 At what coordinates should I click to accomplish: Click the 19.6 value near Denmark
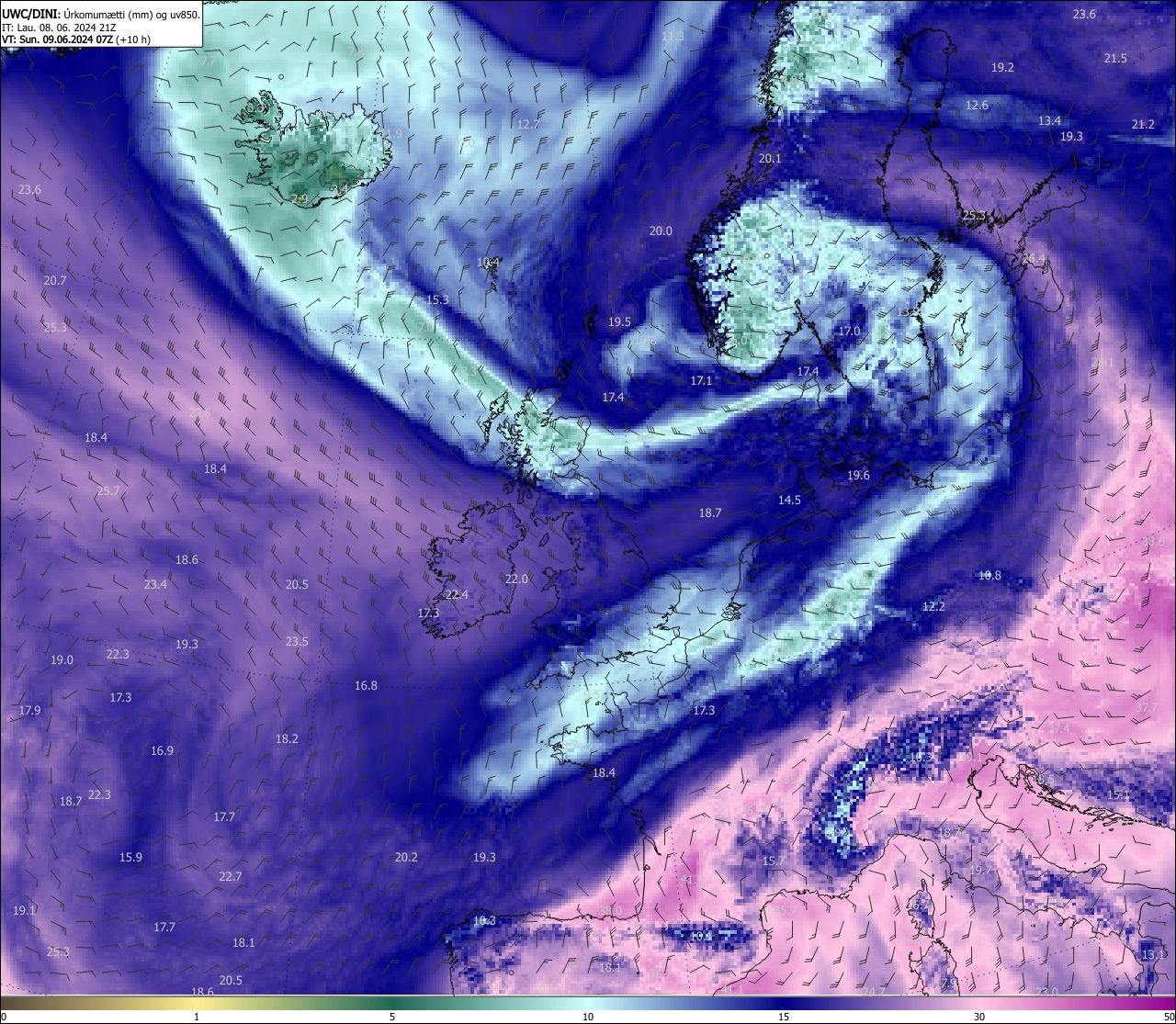point(858,475)
